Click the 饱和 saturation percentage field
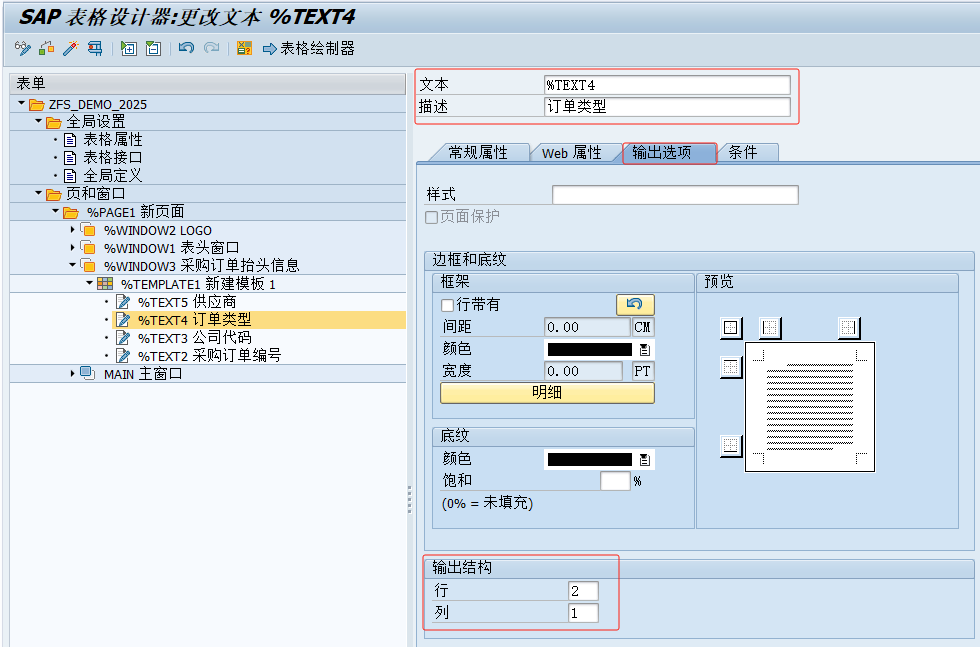This screenshot has height=647, width=980. [x=615, y=481]
